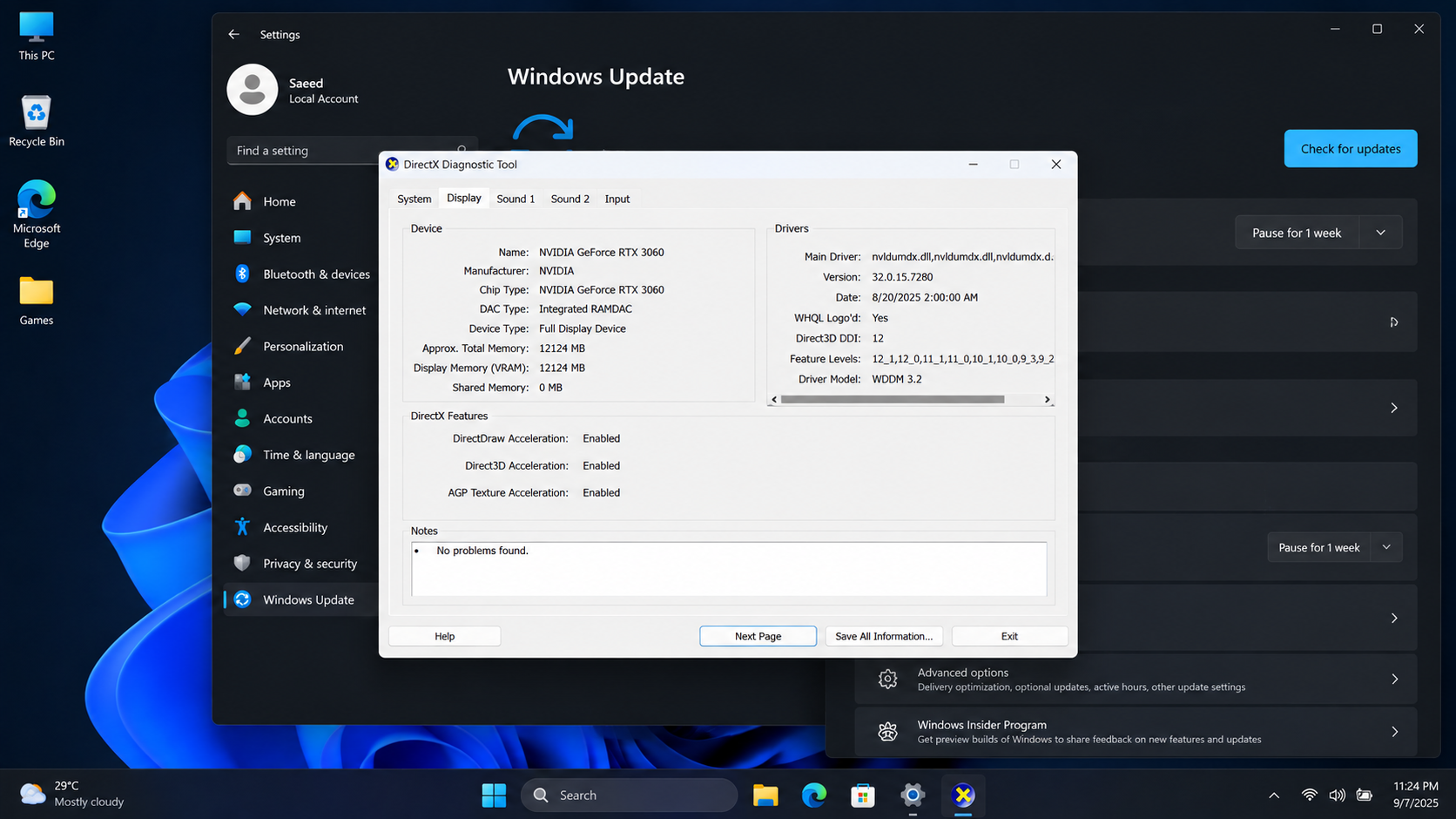
Task: Switch to the Sound 2 tab
Action: tap(570, 199)
